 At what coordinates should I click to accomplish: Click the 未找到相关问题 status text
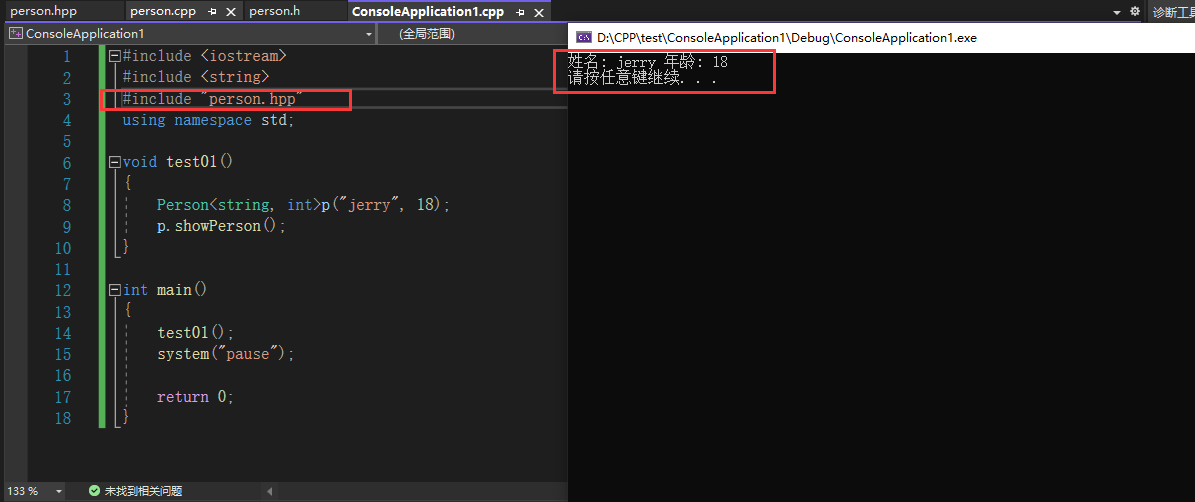pyautogui.click(x=143, y=491)
